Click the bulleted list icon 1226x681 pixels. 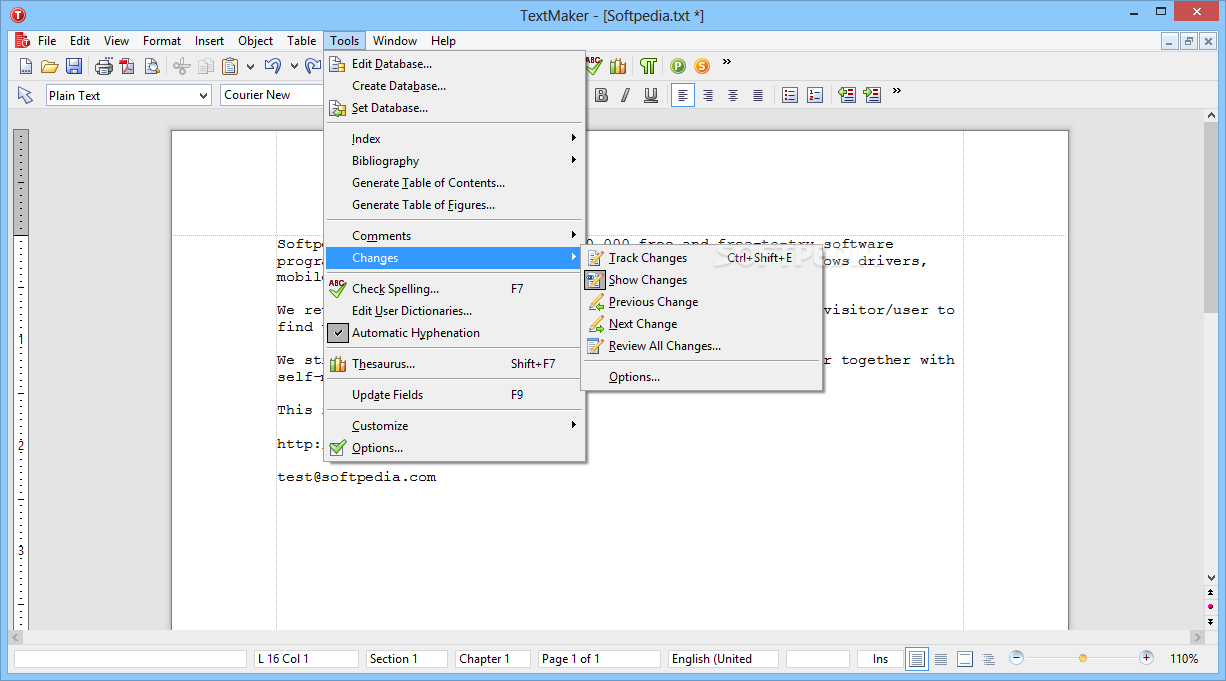point(790,95)
